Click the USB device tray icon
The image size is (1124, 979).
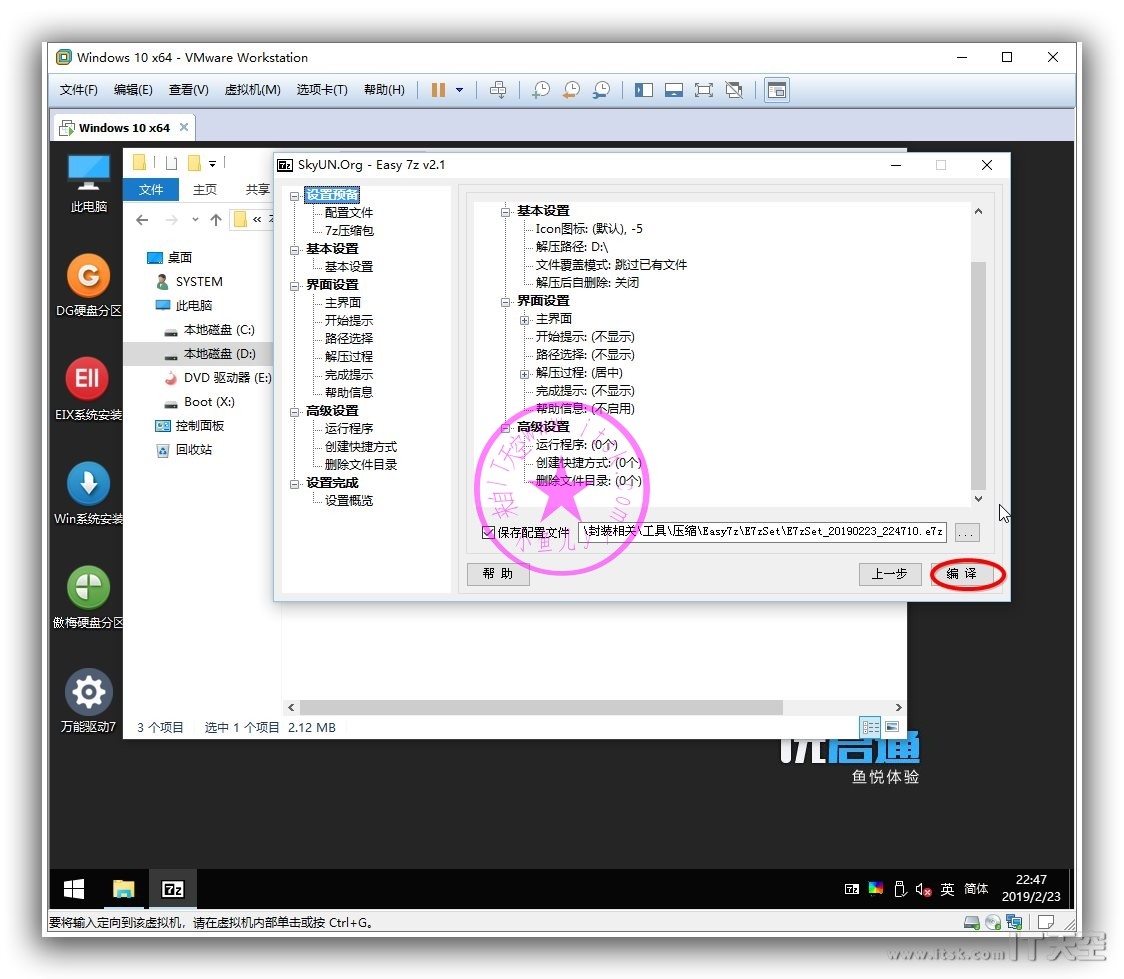900,889
